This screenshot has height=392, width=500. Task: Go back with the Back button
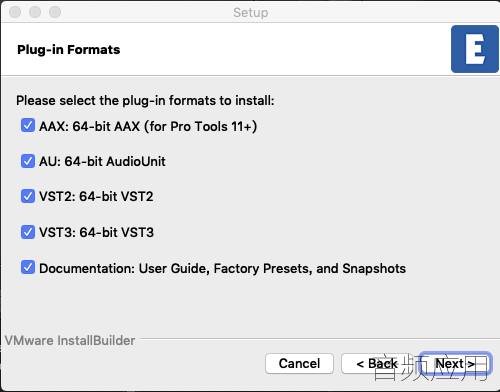(x=377, y=363)
